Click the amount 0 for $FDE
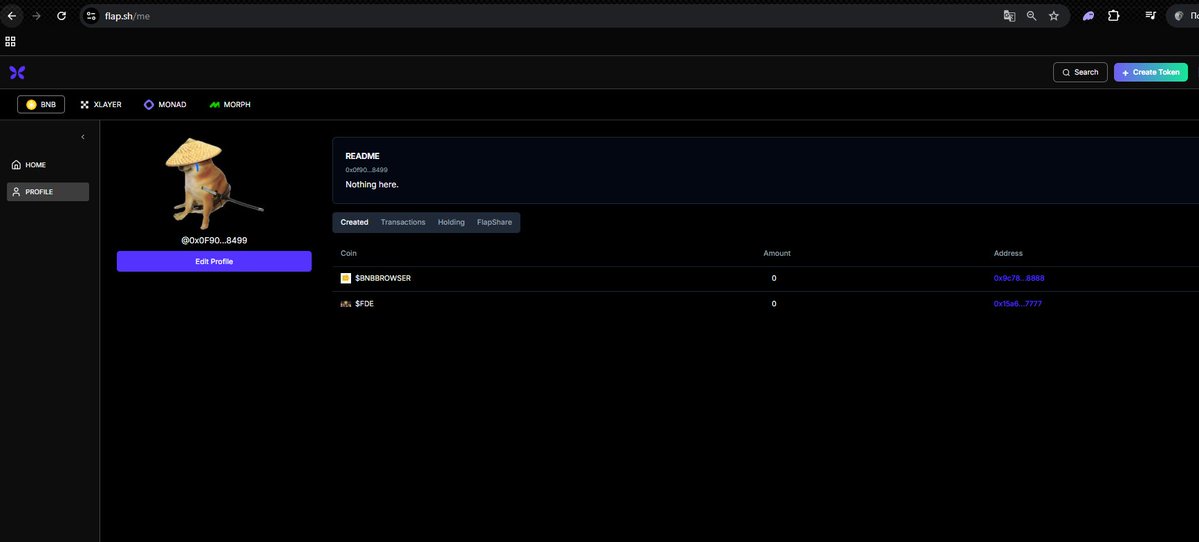 (x=774, y=303)
